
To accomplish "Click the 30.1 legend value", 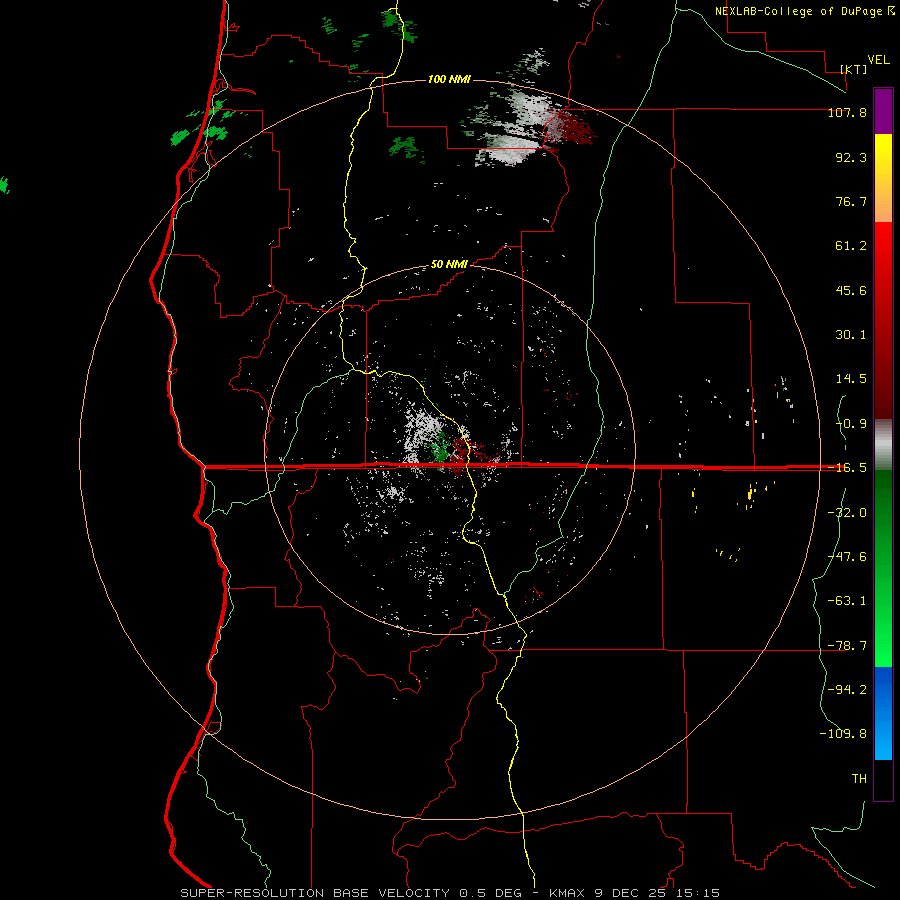I will pyautogui.click(x=851, y=335).
